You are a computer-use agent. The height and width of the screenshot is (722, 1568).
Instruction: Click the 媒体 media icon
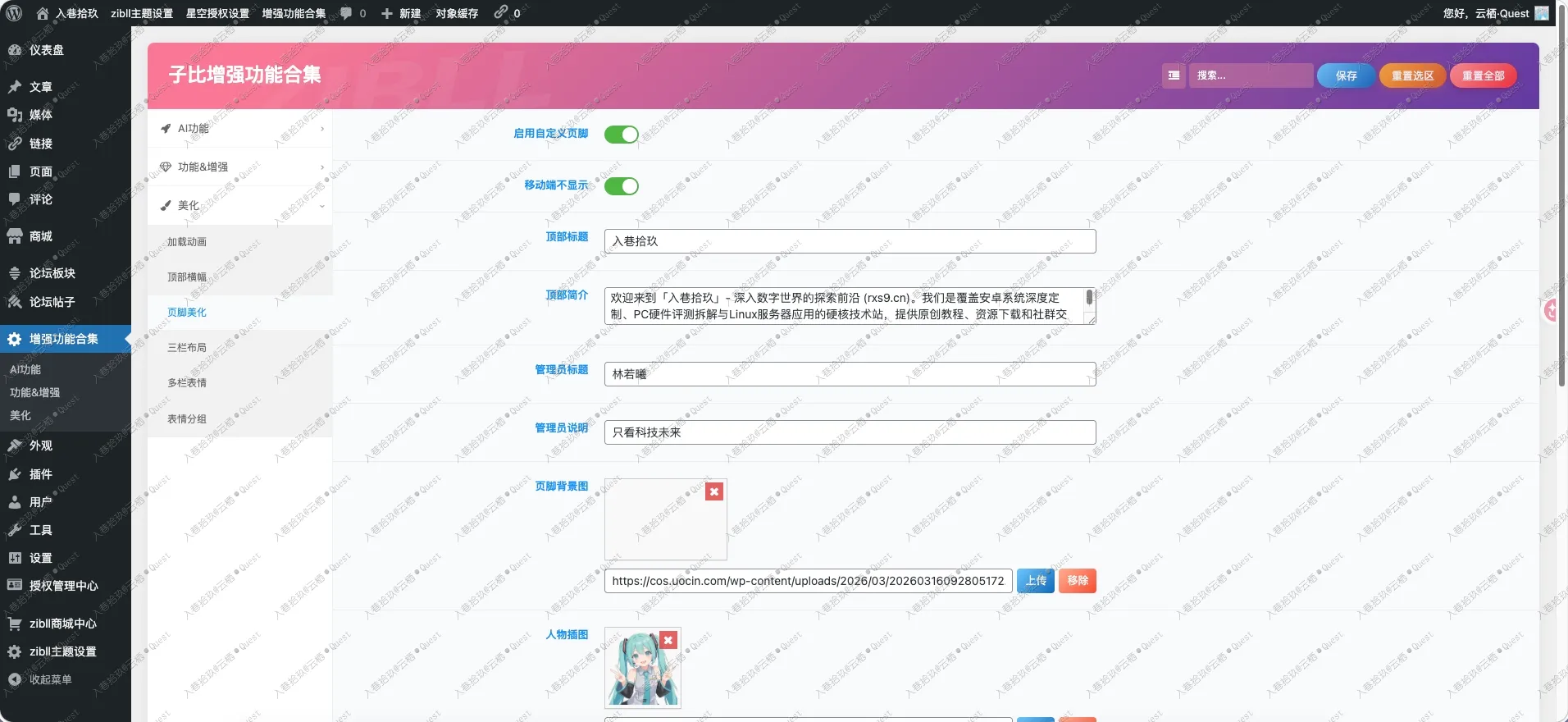tap(15, 115)
